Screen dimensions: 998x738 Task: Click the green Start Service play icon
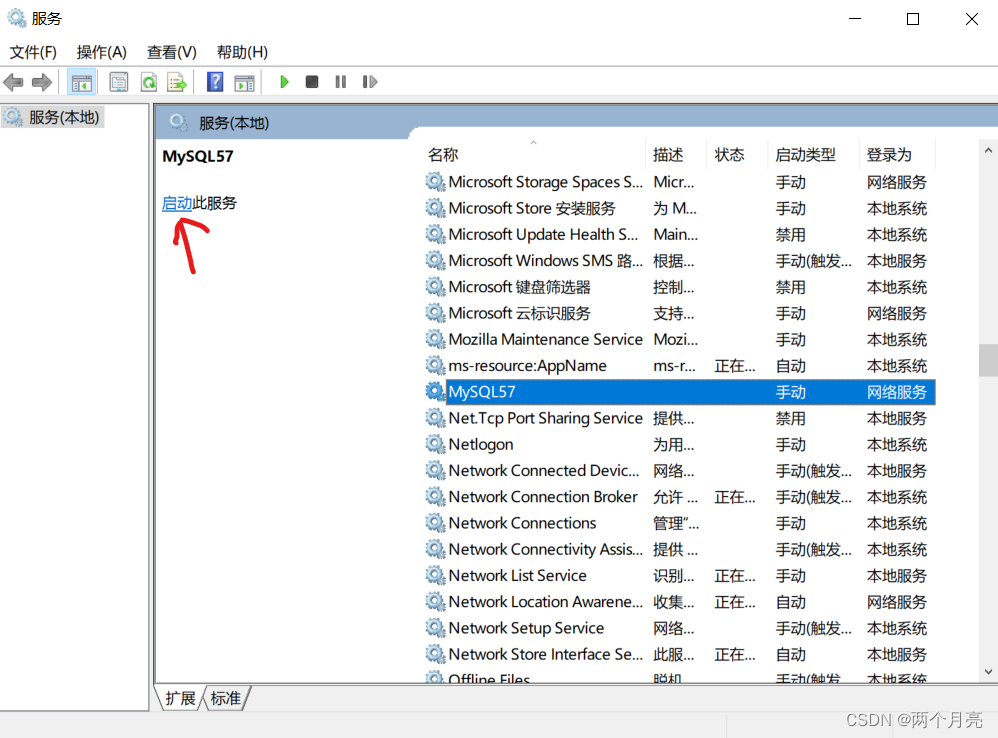coord(285,82)
